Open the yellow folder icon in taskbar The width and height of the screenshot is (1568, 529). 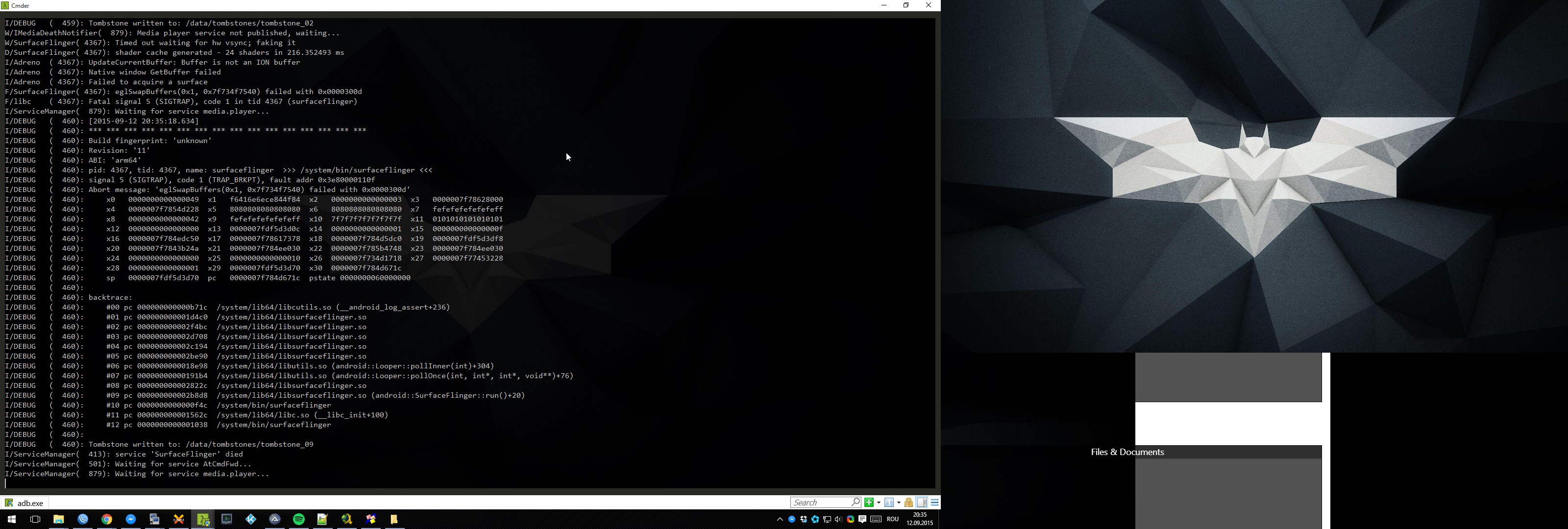(x=394, y=519)
